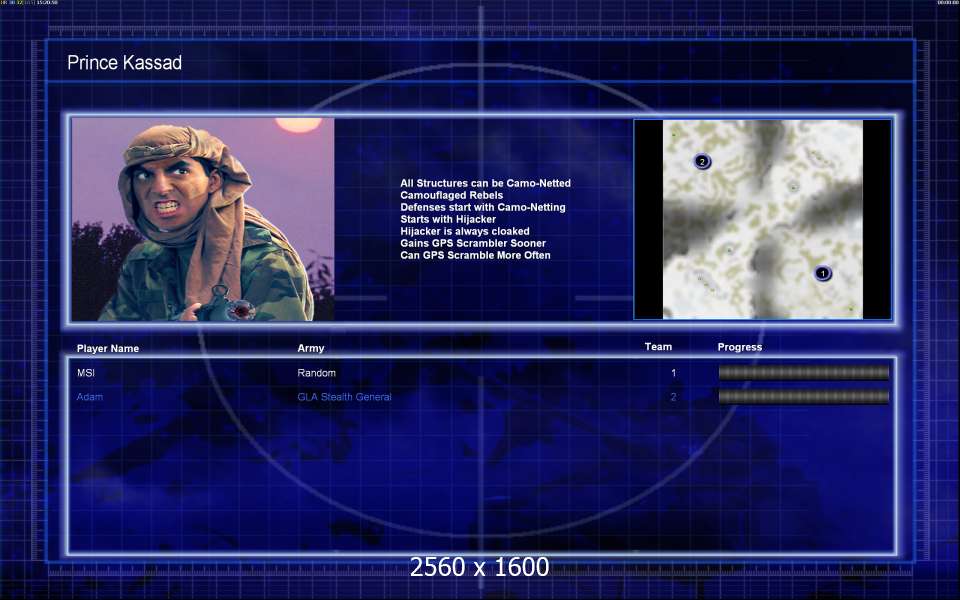Click Adam's loading progress bar
Image resolution: width=960 pixels, height=600 pixels.
click(803, 397)
